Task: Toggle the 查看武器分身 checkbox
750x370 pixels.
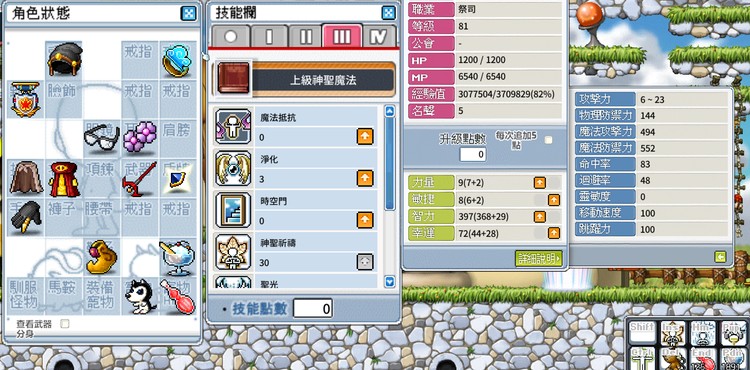Action: pos(65,324)
